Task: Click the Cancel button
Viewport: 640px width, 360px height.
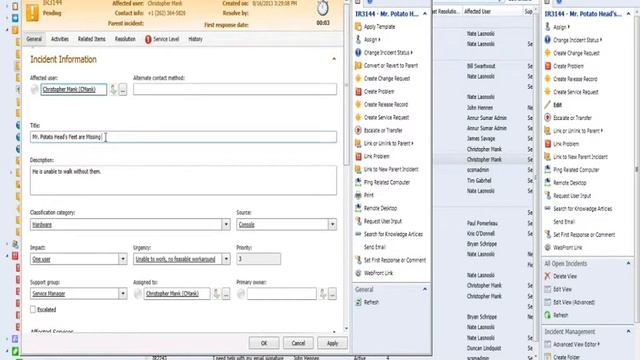Action: pos(298,343)
